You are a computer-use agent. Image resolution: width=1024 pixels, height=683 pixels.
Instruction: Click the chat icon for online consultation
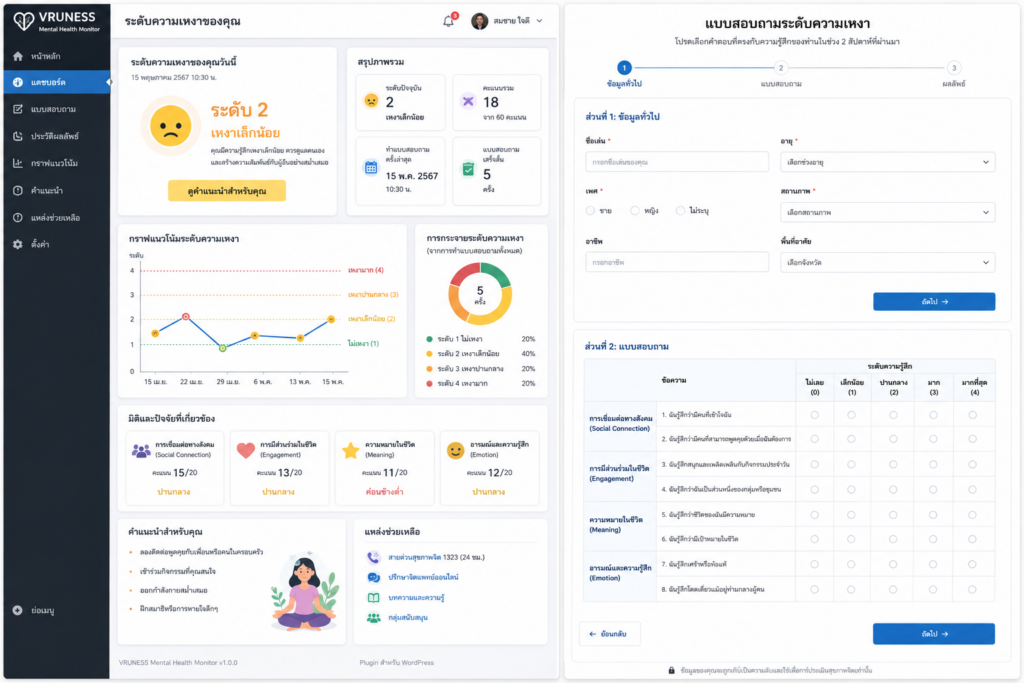tap(373, 577)
